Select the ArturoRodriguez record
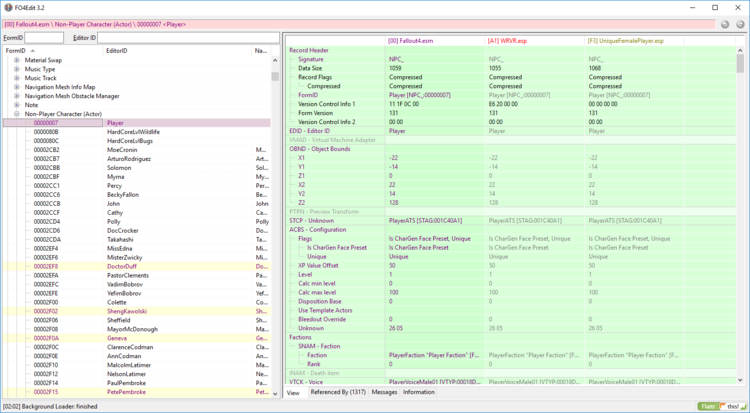Screen dimensions: 750x413 click(137, 159)
